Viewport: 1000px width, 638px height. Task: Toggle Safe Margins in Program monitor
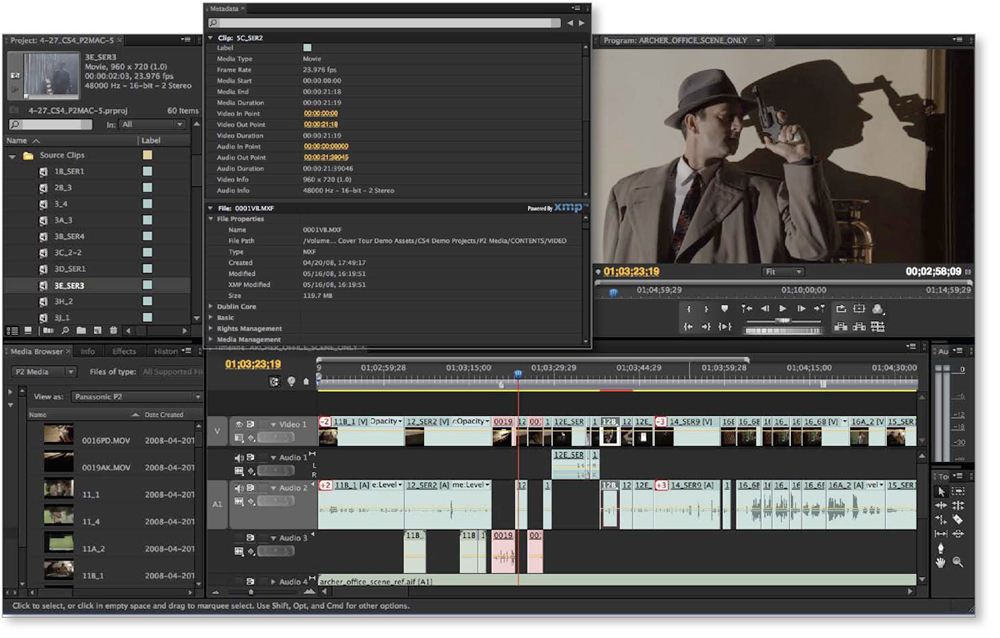[x=859, y=309]
